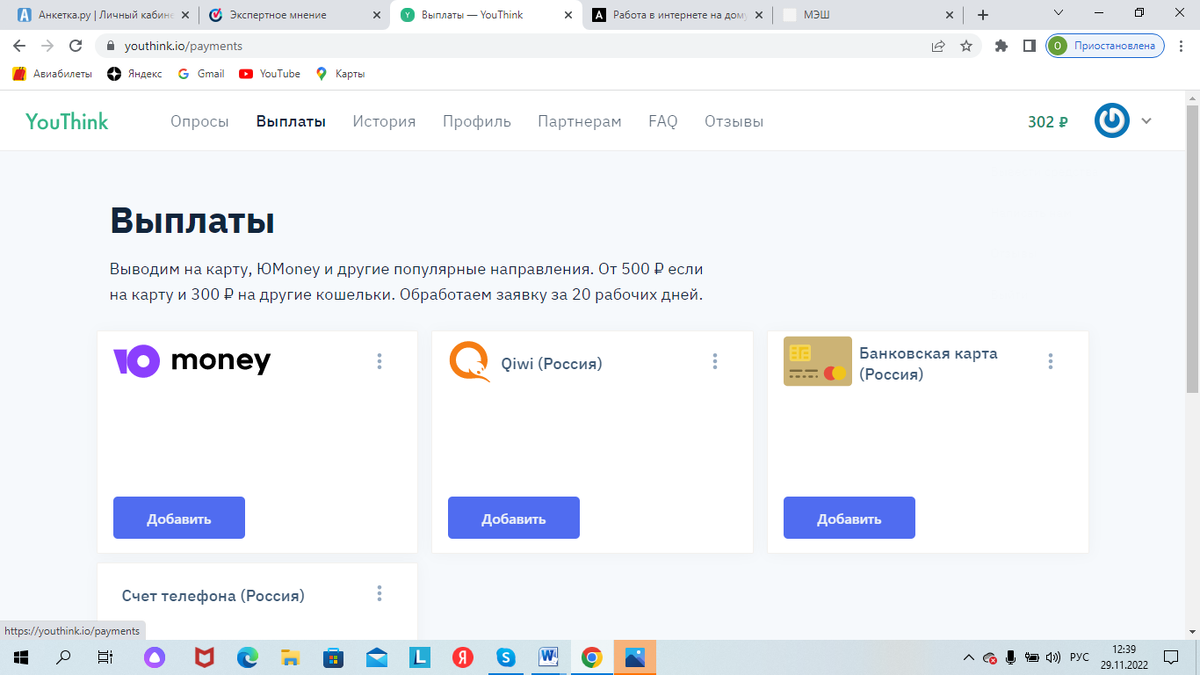Click the bank card image on Банковская карта
Screen dimensions: 1200x675
click(x=816, y=360)
